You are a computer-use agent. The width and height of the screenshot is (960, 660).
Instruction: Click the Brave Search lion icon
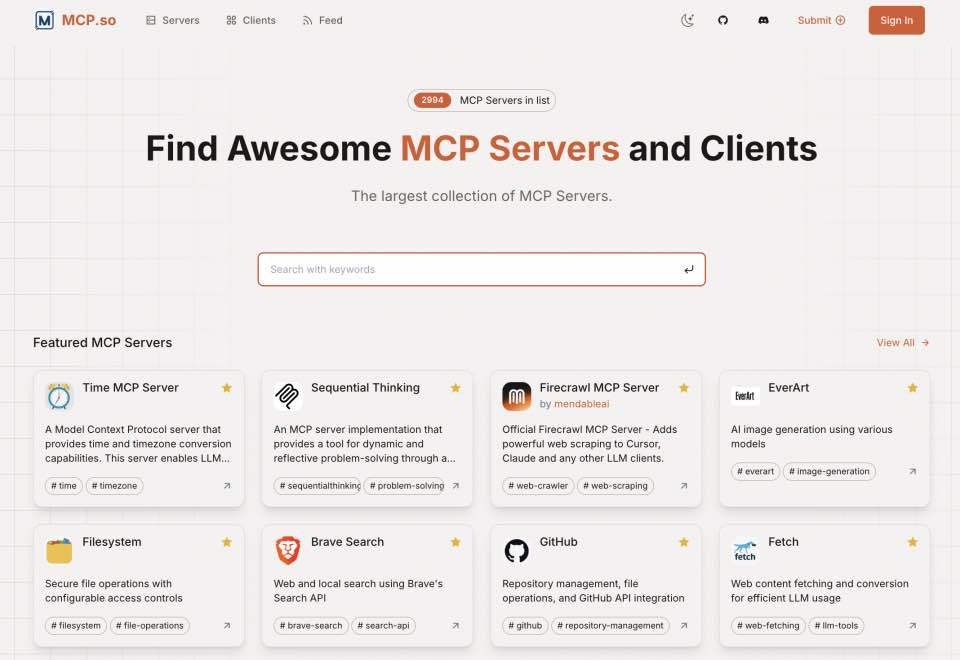pos(287,550)
